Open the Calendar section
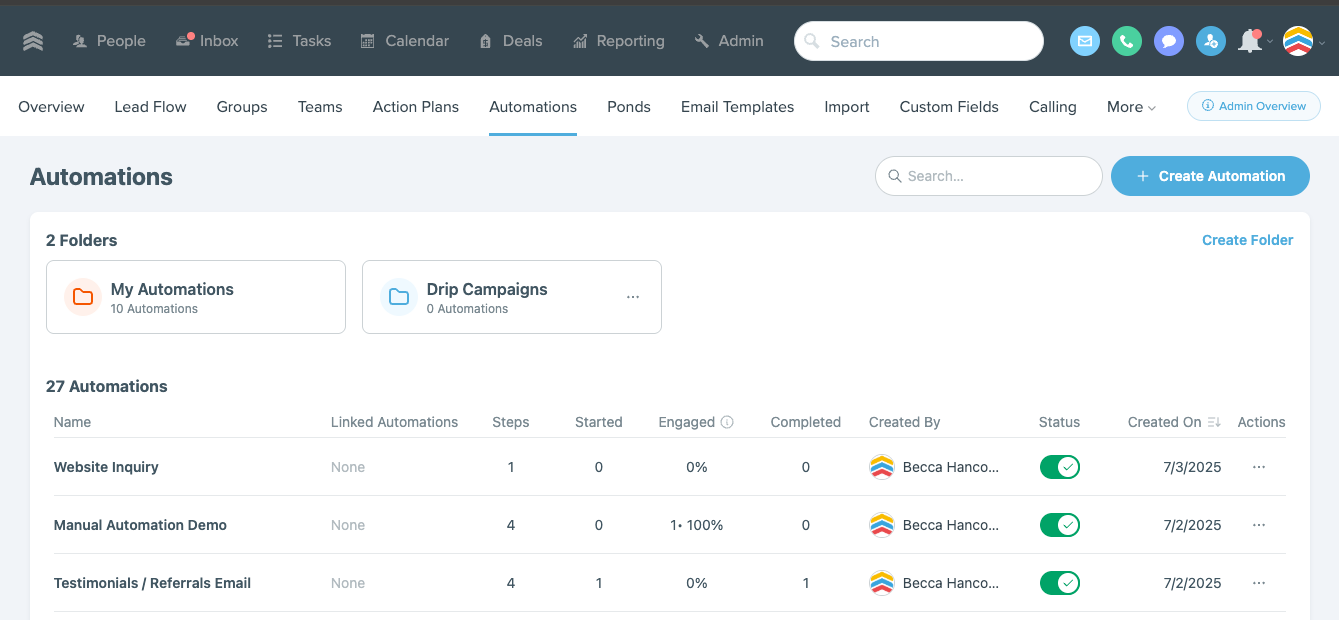This screenshot has width=1339, height=620. [x=404, y=41]
